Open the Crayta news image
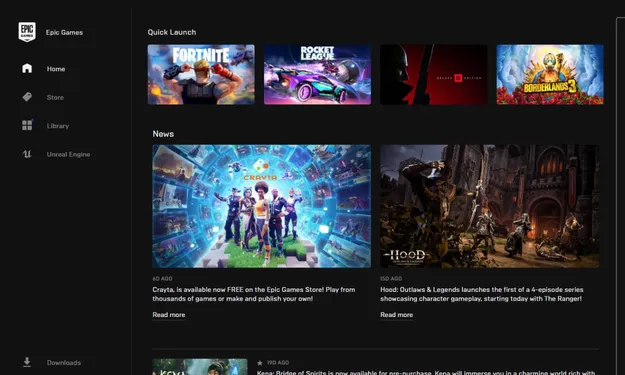Screen dimensions: 625x375 (261, 206)
